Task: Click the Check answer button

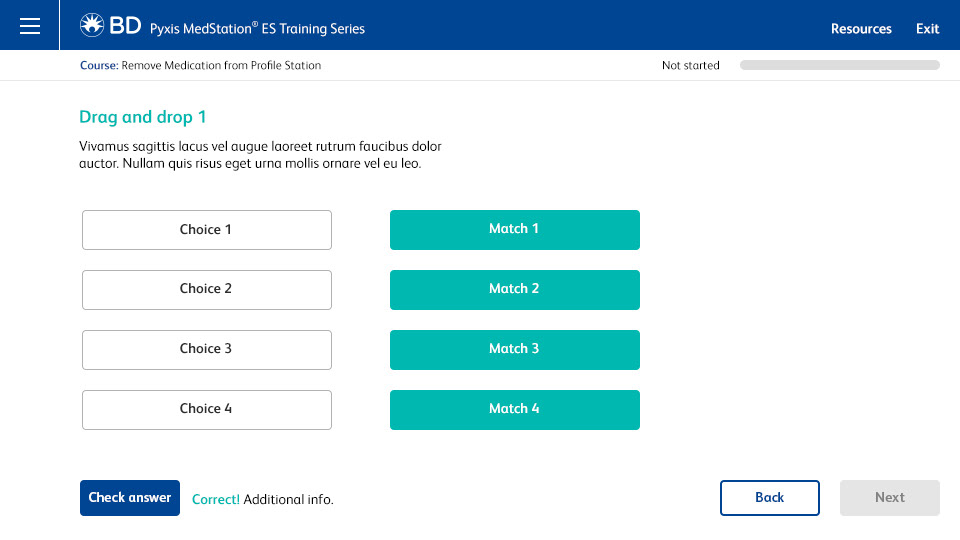Action: tap(130, 498)
